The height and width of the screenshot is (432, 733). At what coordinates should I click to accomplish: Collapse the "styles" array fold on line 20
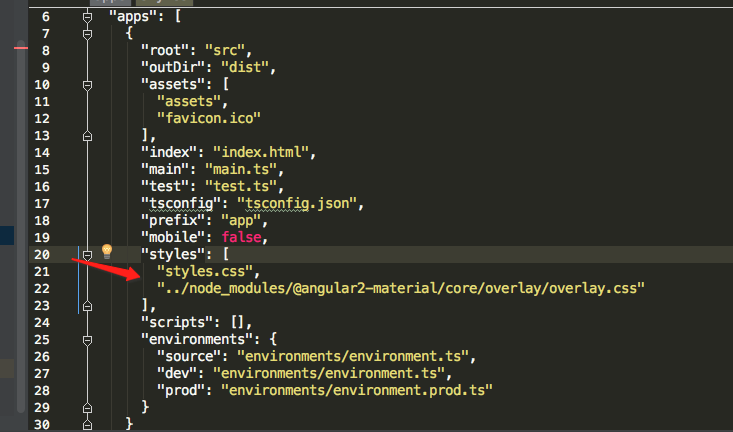click(87, 255)
